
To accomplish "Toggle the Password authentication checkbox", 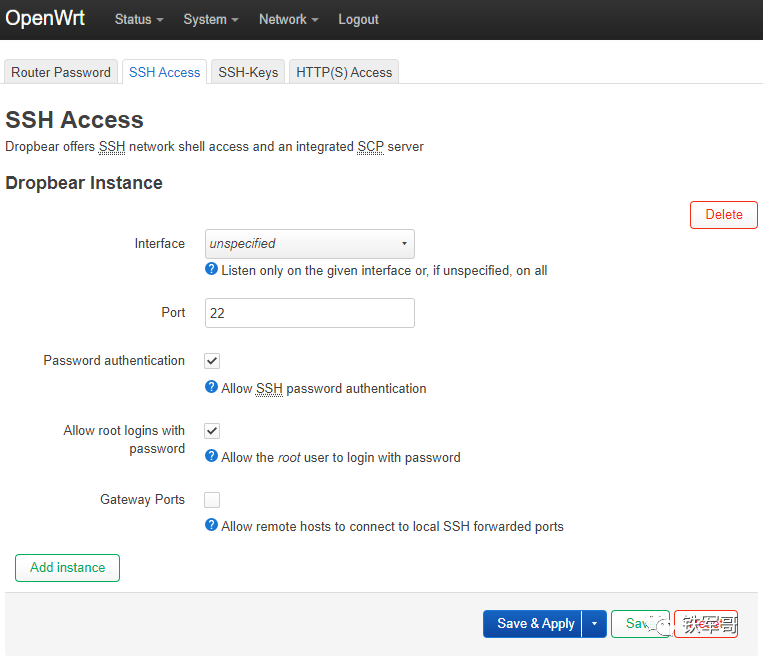I will (212, 361).
